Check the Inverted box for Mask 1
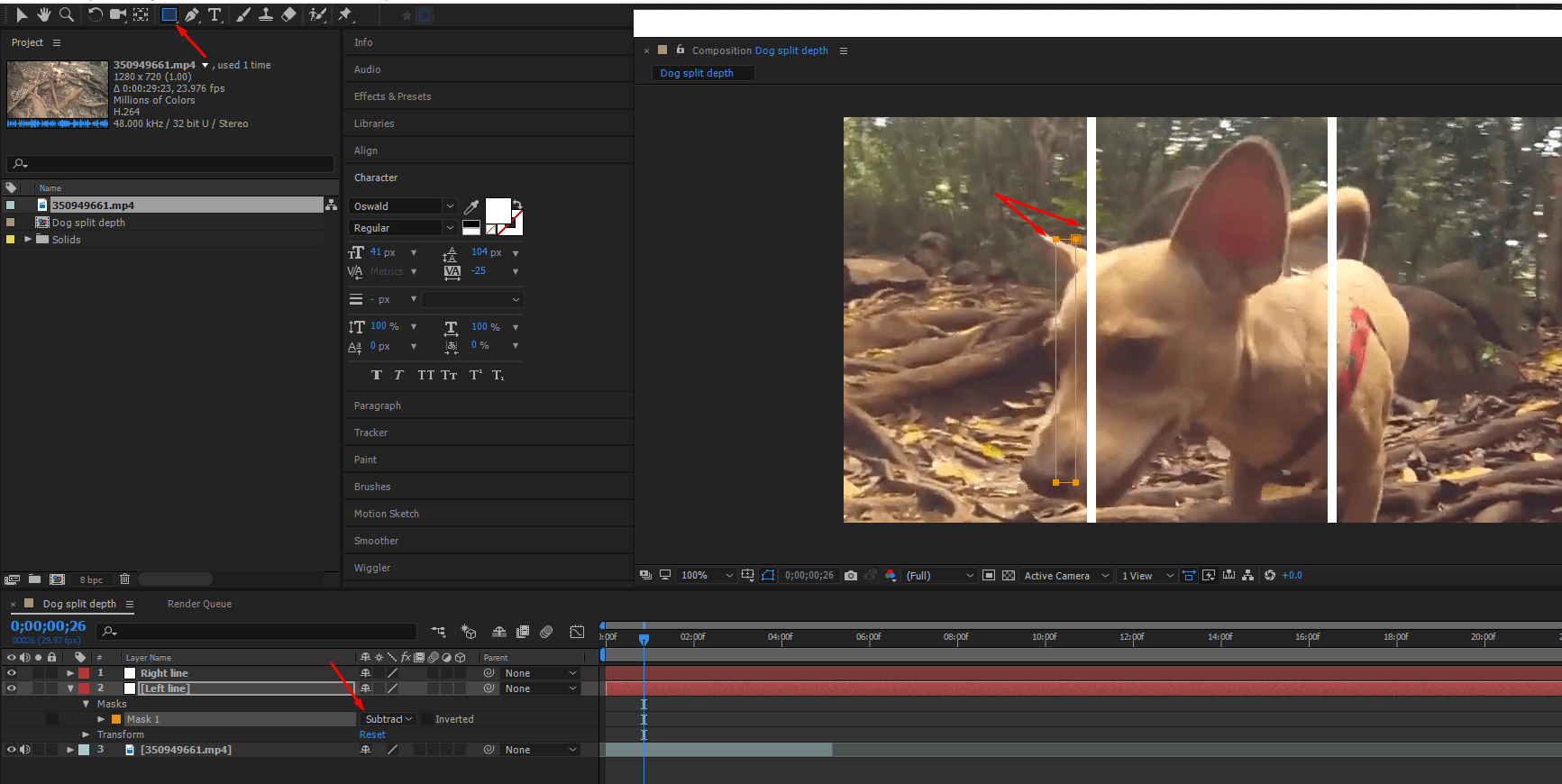 [426, 719]
